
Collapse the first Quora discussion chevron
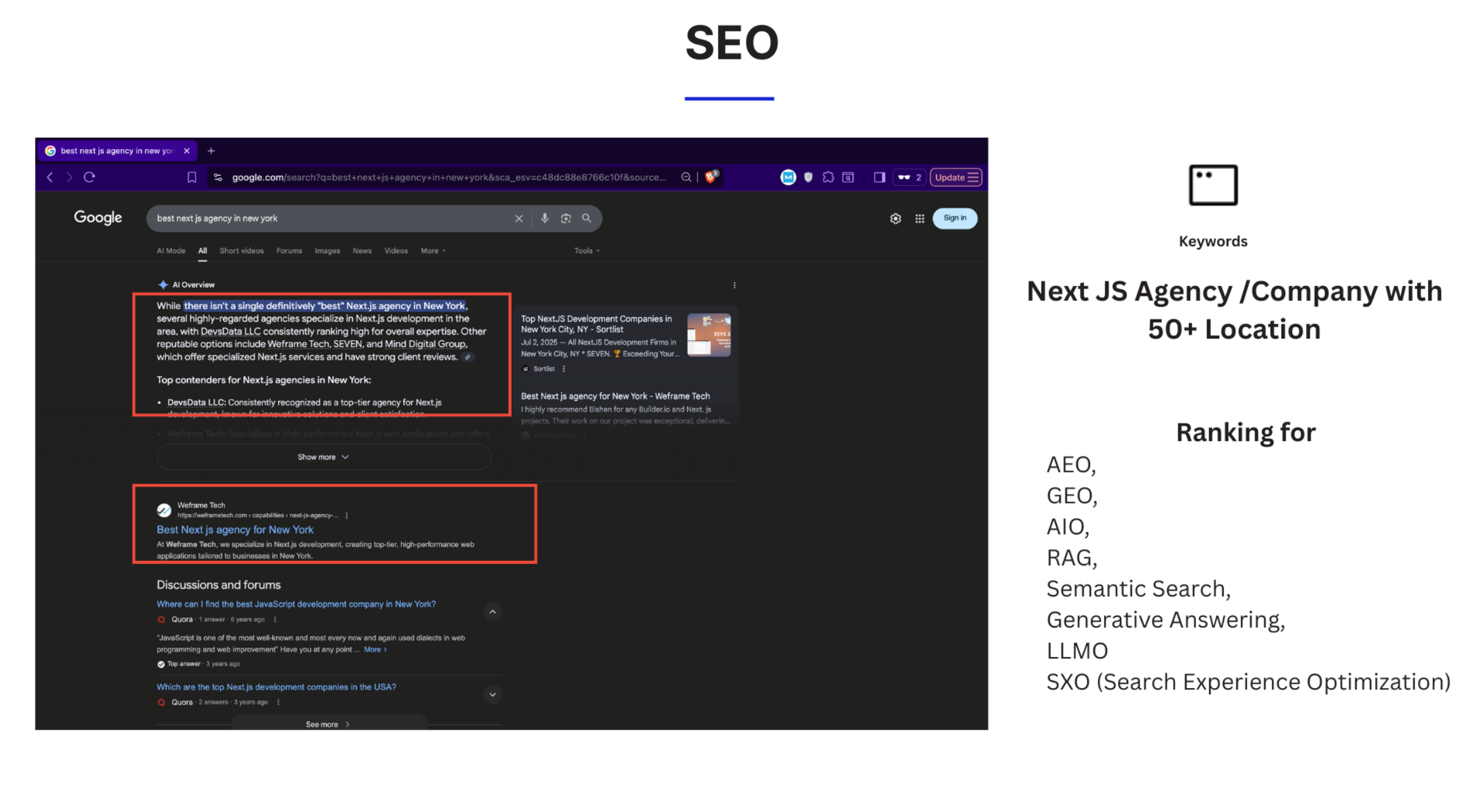click(492, 612)
